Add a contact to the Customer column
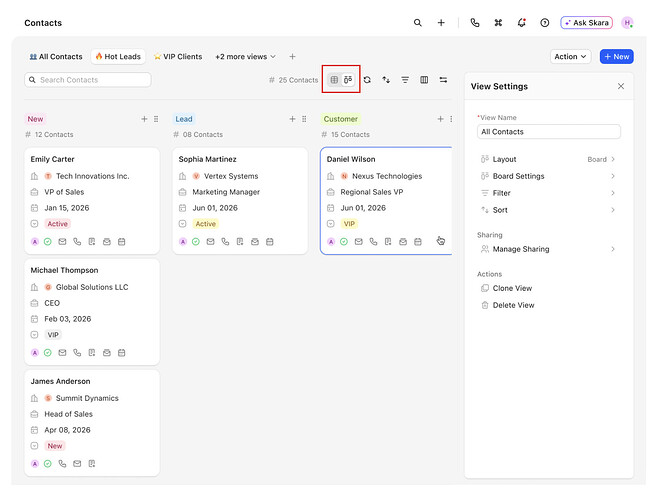 (x=440, y=119)
